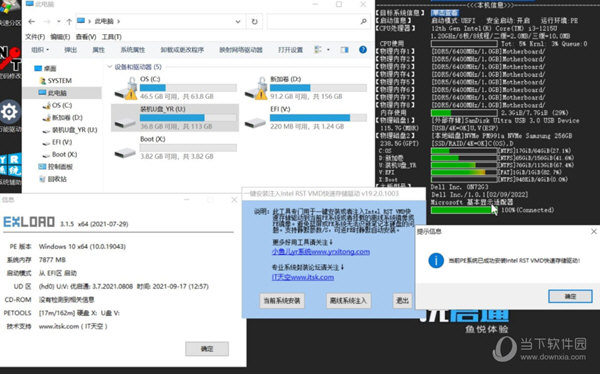Open the 组织 dropdown in Explorer toolbar
600x374 pixels.
[40, 50]
